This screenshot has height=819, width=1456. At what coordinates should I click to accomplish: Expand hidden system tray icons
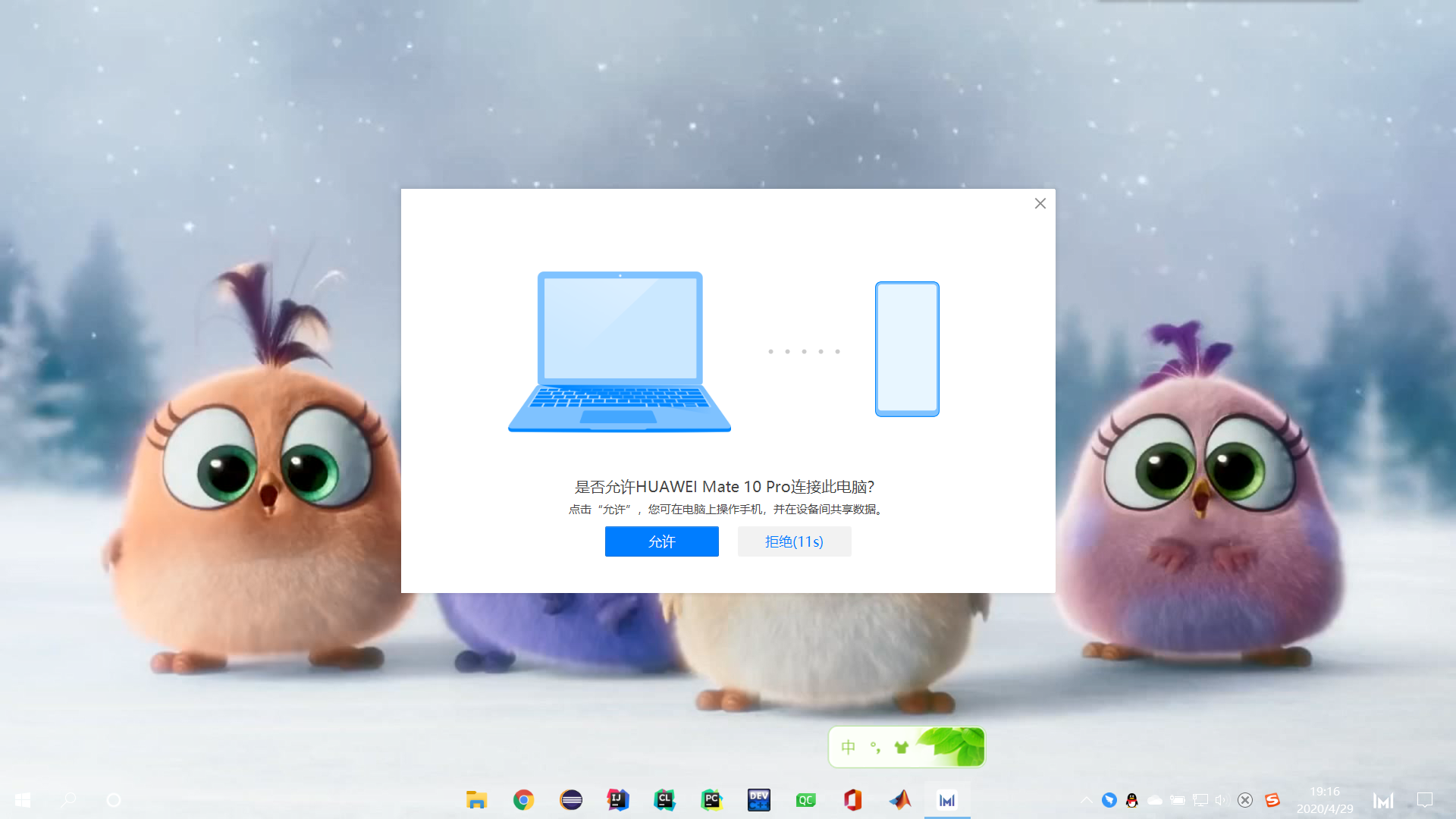pos(1087,800)
